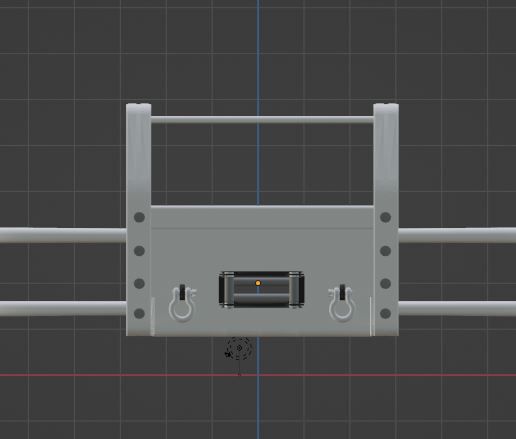Select the lower side tube on the right
The height and width of the screenshot is (439, 516).
[457, 308]
